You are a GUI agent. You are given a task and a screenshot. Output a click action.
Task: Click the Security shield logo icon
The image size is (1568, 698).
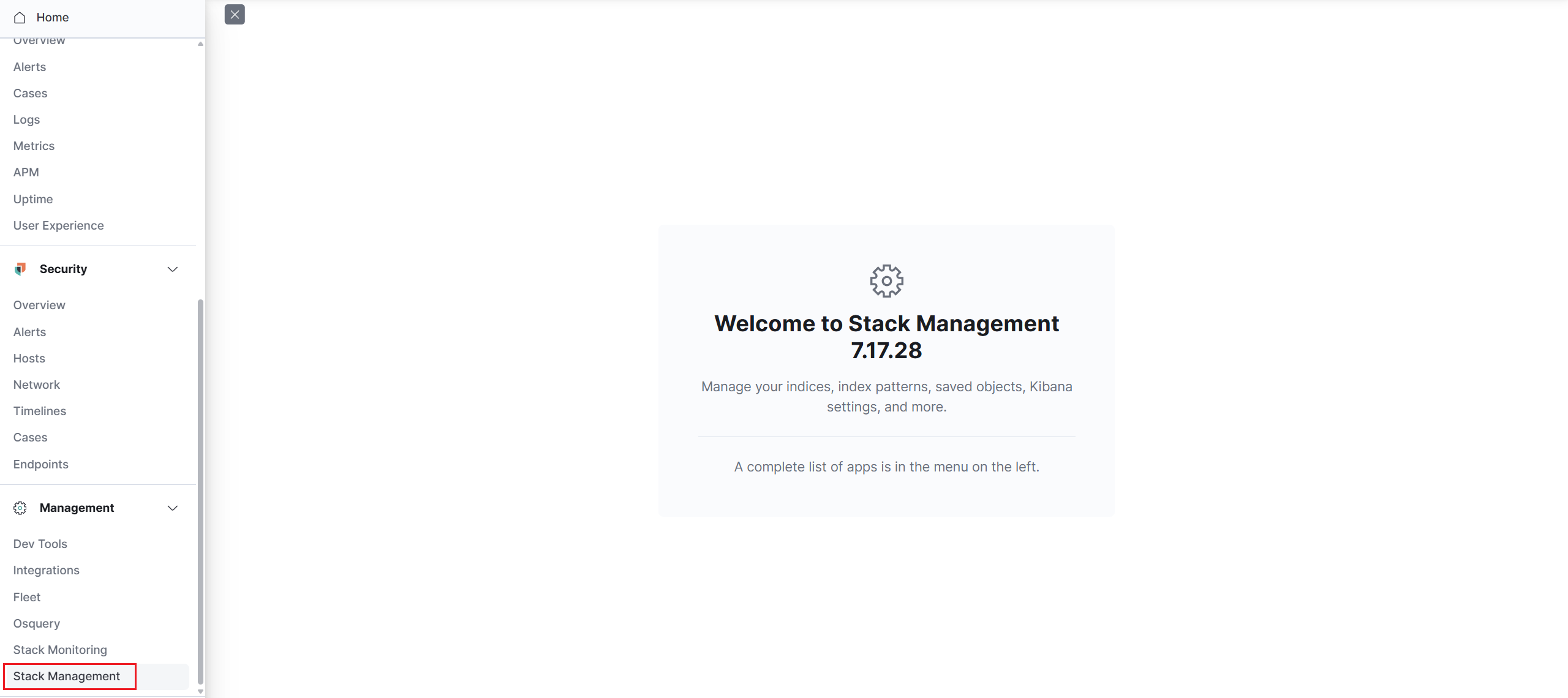pos(20,269)
